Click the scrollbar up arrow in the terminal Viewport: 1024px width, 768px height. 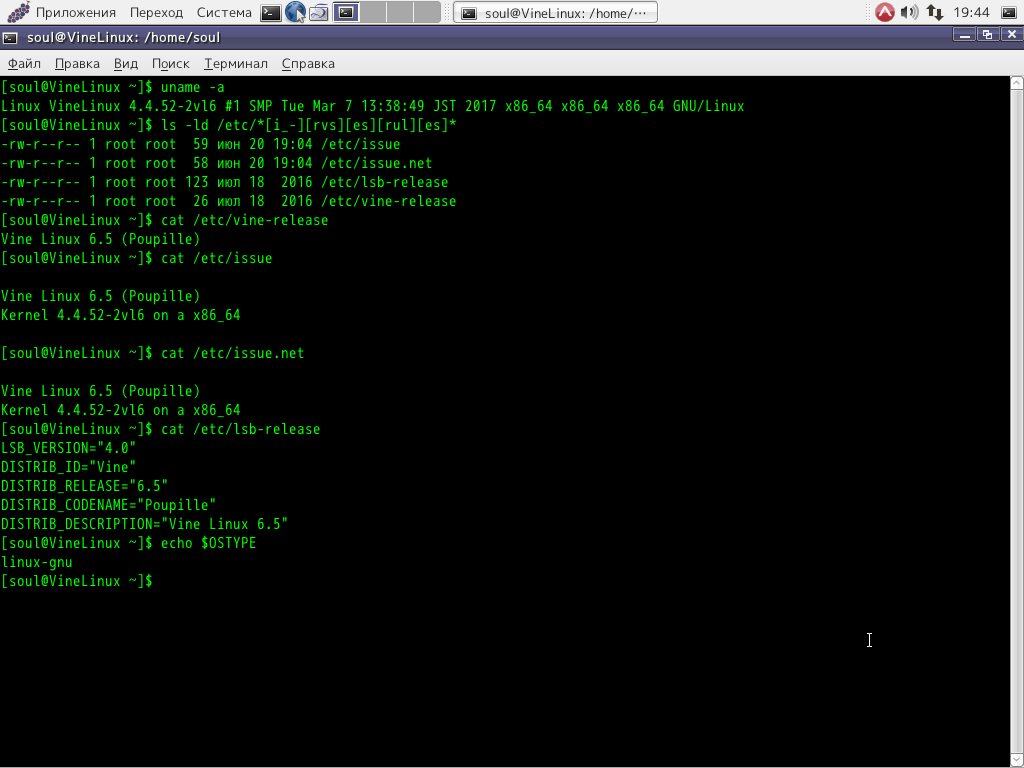[x=1017, y=82]
